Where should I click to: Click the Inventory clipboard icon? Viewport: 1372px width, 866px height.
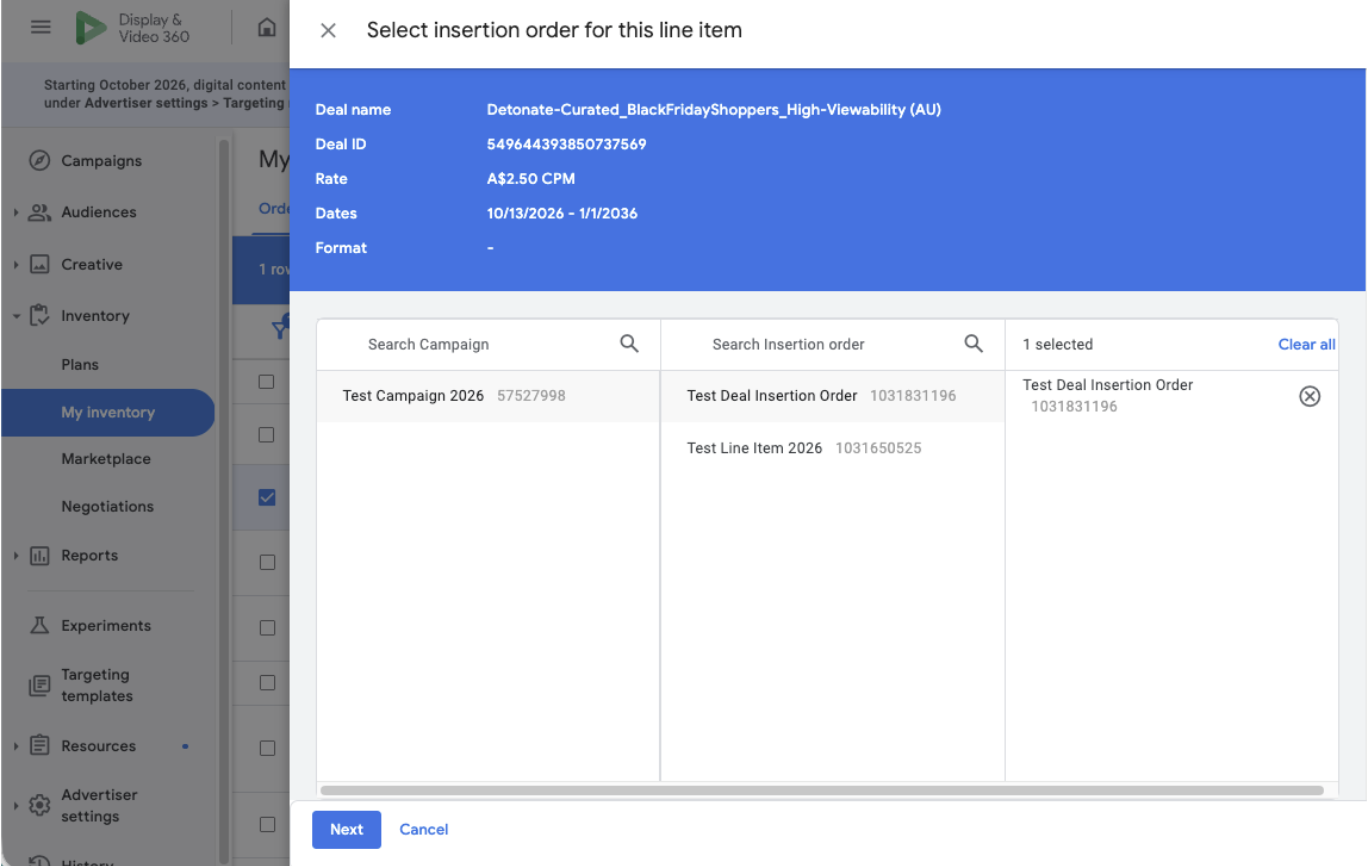coord(40,316)
